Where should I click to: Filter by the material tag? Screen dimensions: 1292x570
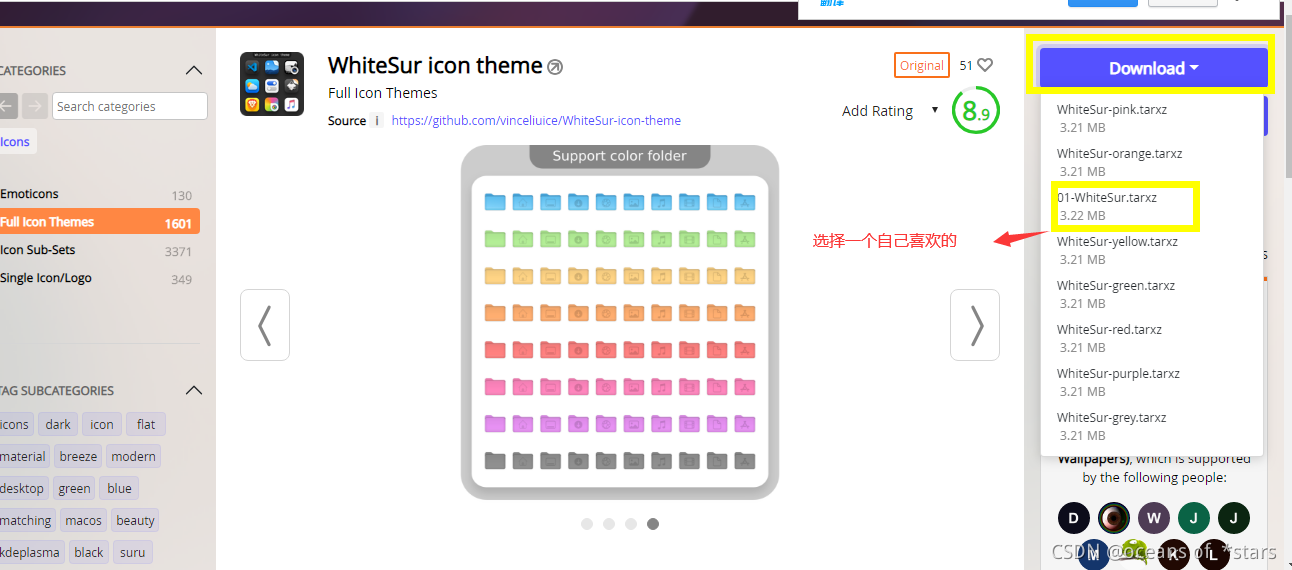(23, 456)
